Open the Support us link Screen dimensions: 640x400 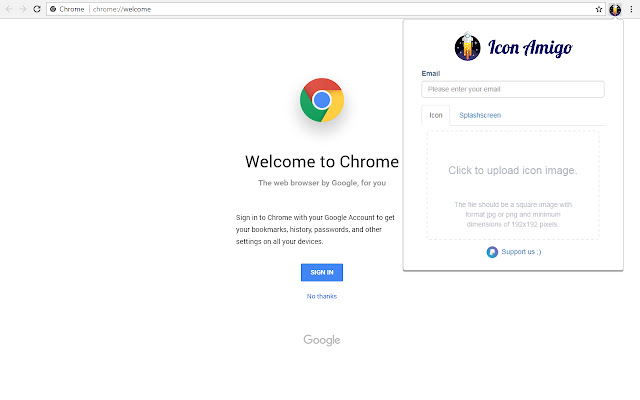tap(521, 252)
